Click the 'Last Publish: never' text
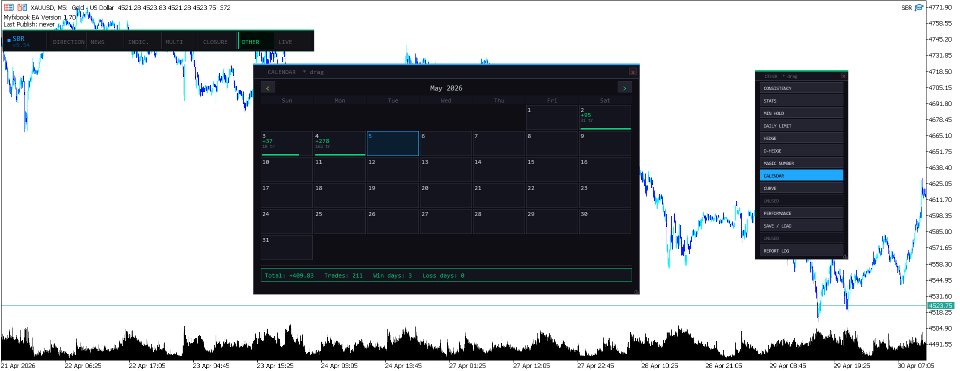The width and height of the screenshot is (960, 371). pyautogui.click(x=29, y=24)
